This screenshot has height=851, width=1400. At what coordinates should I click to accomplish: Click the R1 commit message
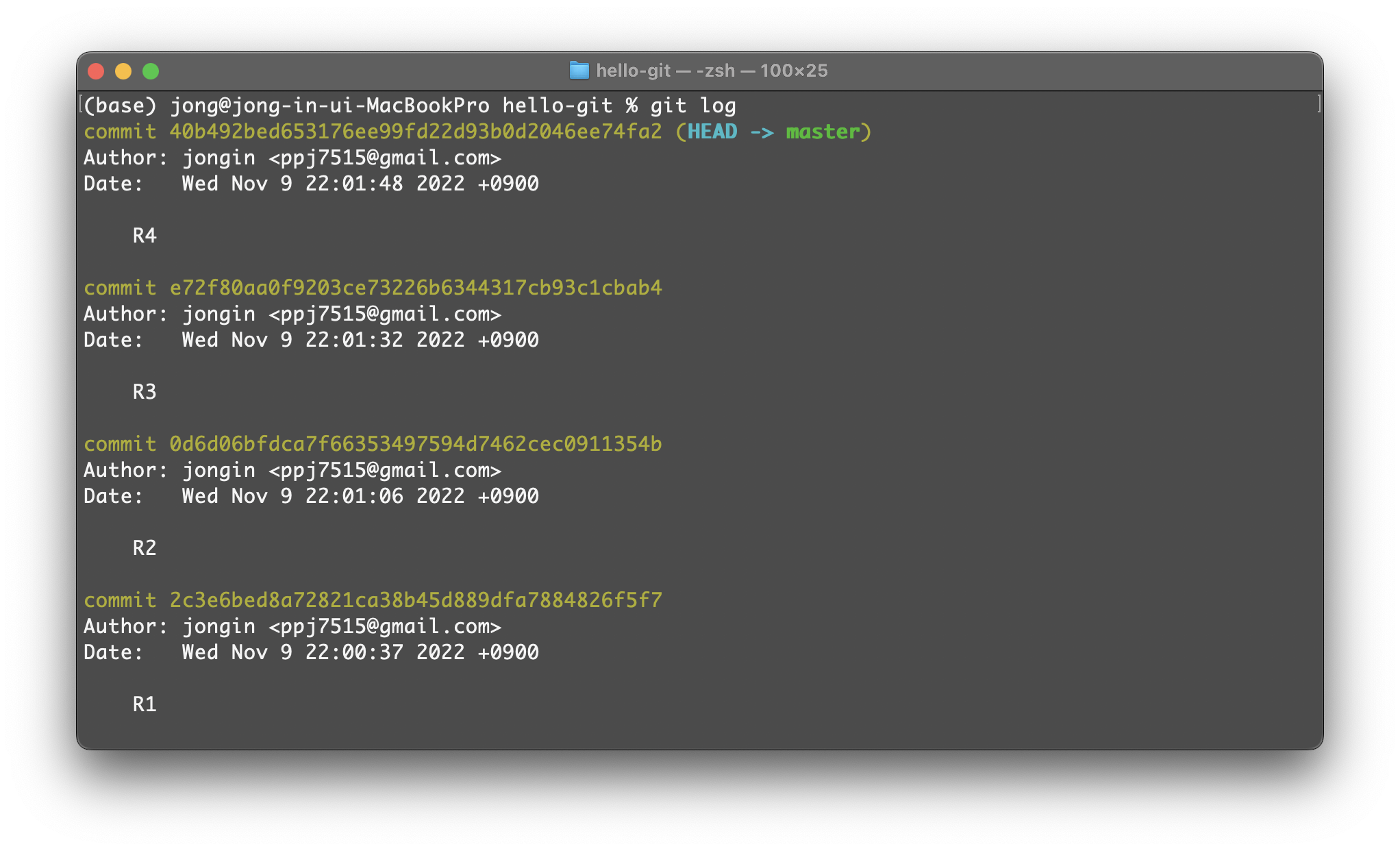click(145, 704)
